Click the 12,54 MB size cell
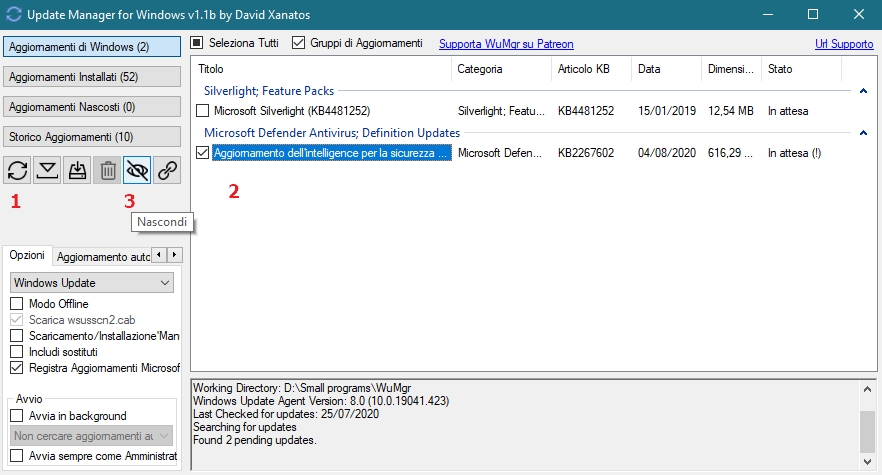The height and width of the screenshot is (475, 882). (x=730, y=111)
